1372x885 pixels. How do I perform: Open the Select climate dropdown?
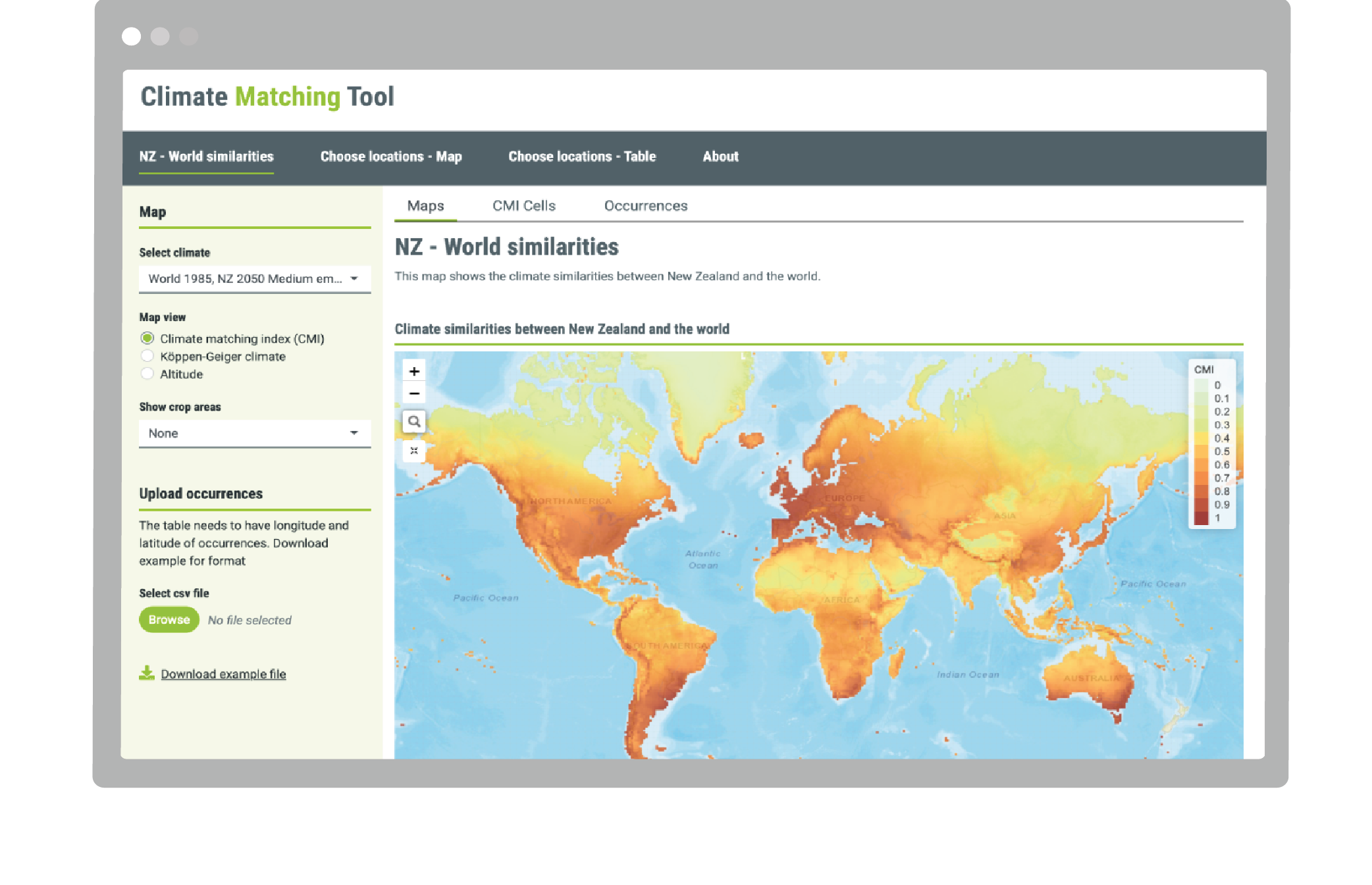pos(254,279)
